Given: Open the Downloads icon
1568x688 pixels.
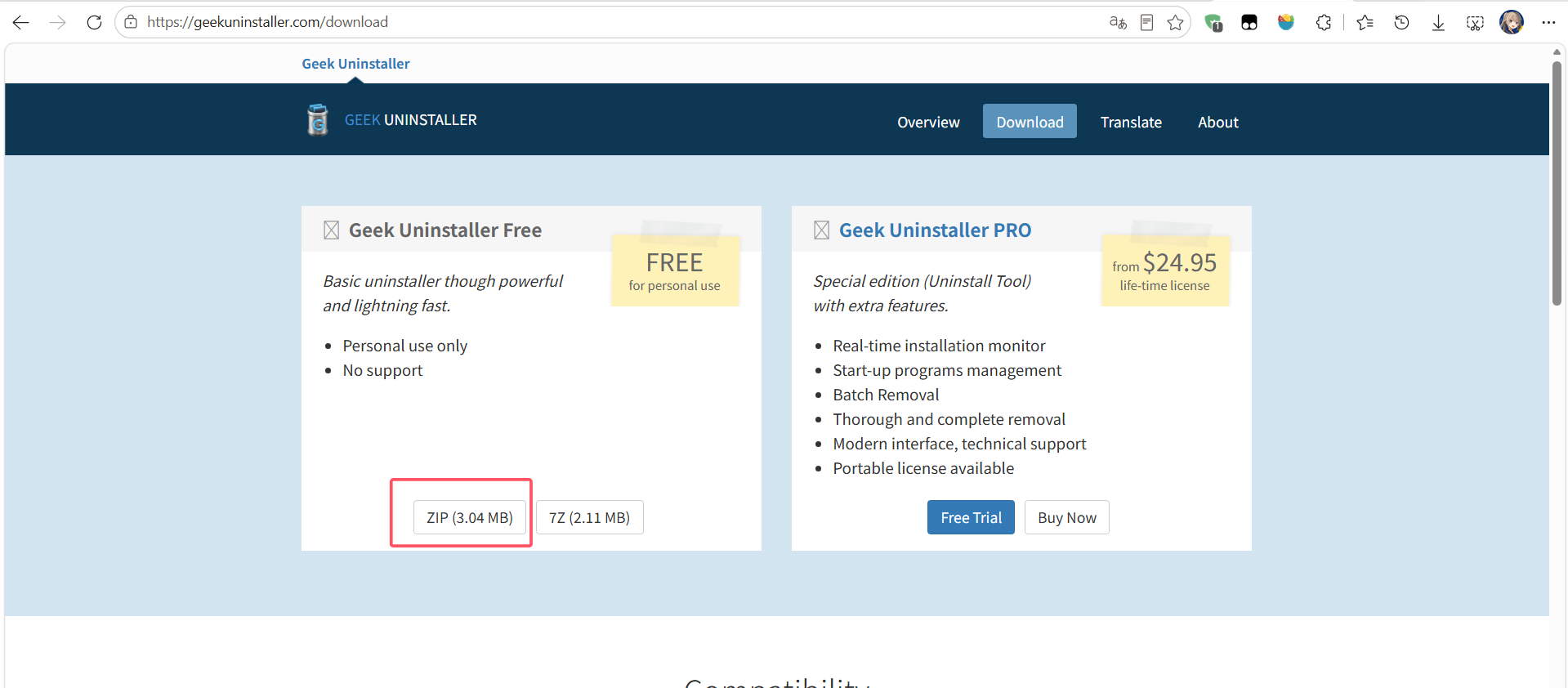Looking at the screenshot, I should click(x=1438, y=23).
